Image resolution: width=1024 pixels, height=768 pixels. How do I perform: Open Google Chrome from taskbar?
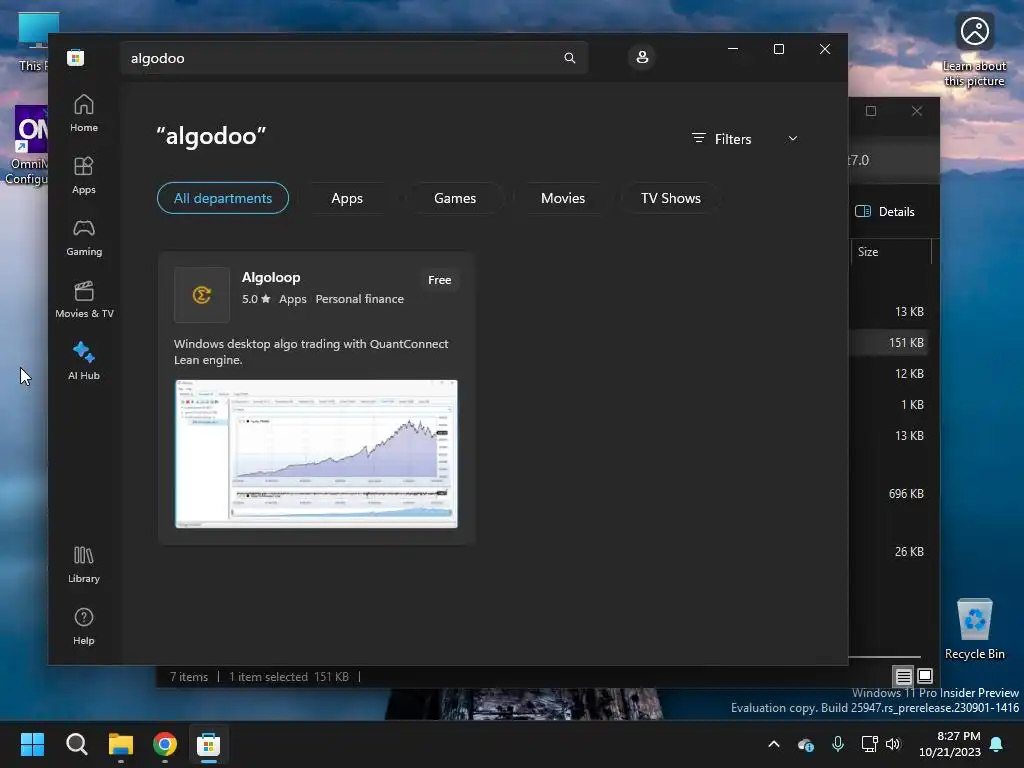point(165,744)
